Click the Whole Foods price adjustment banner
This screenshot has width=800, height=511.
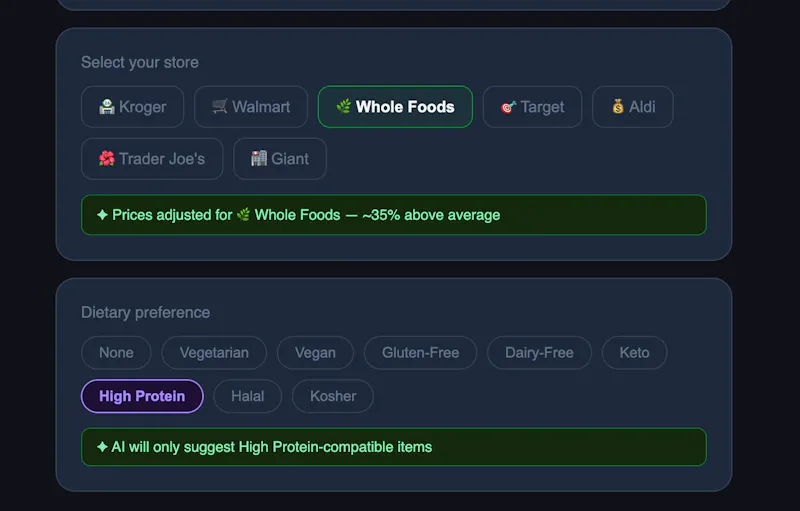tap(394, 215)
